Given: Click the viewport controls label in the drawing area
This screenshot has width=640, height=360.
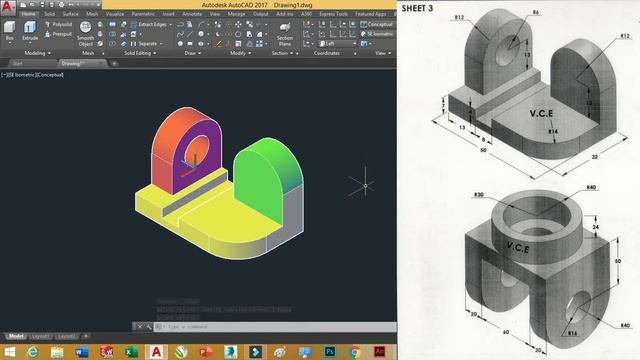Looking at the screenshot, I should [33, 75].
